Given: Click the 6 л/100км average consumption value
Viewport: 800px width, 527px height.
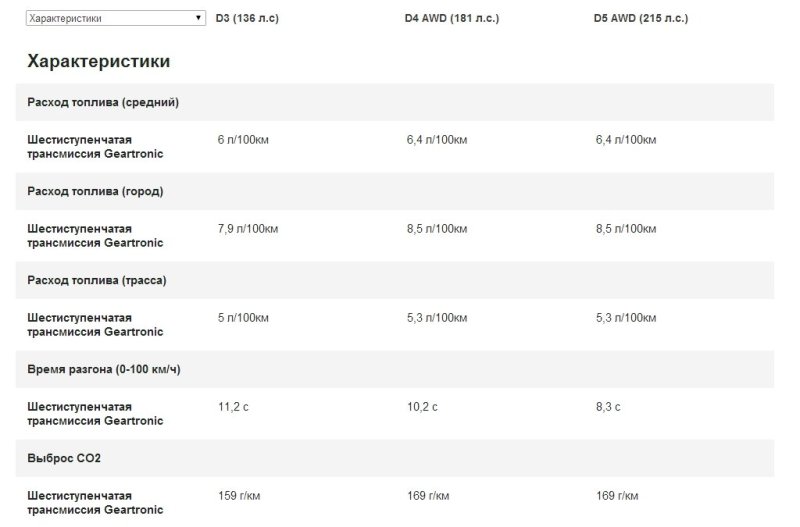Looking at the screenshot, I should click(244, 140).
